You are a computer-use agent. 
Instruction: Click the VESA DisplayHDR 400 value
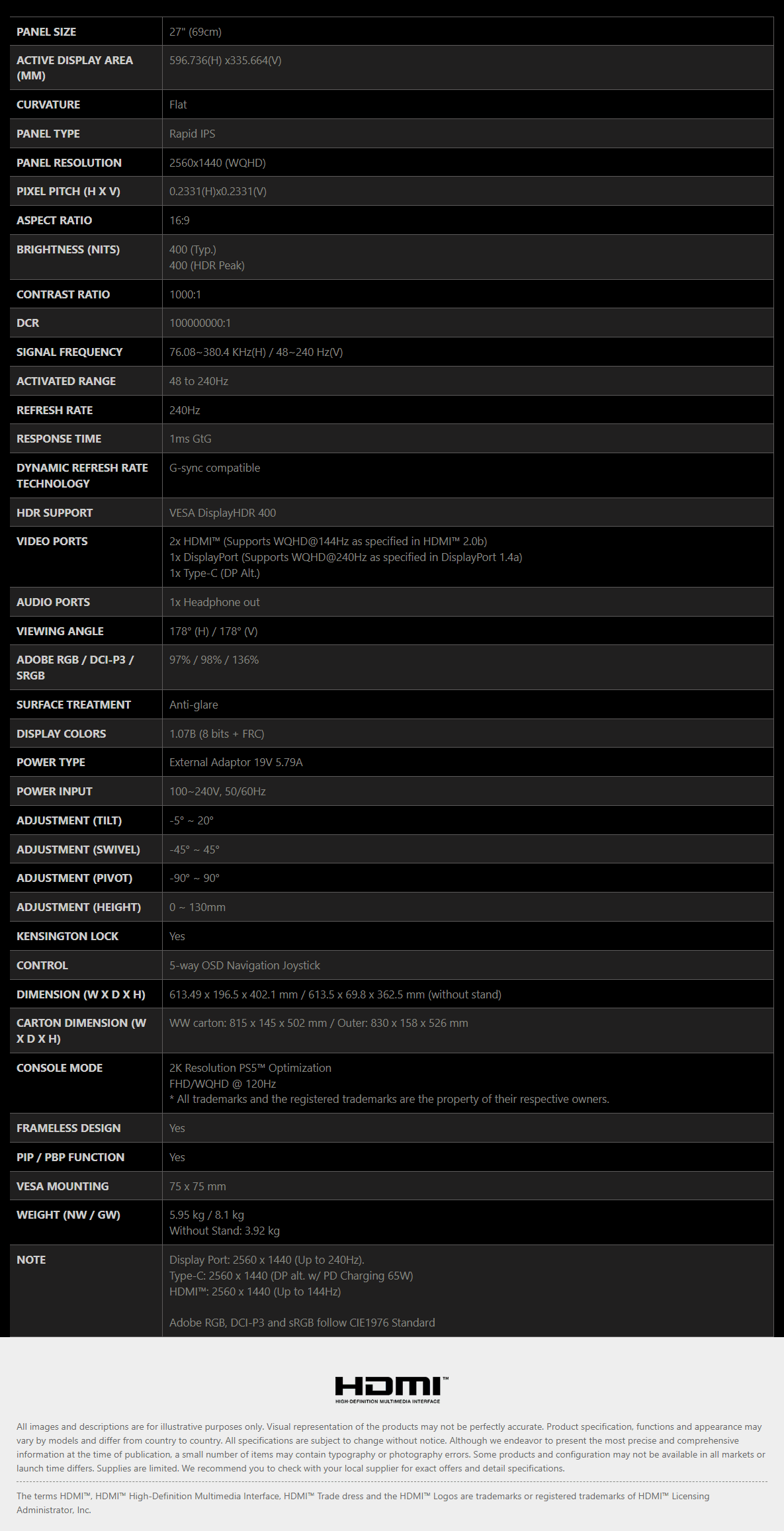coord(223,513)
